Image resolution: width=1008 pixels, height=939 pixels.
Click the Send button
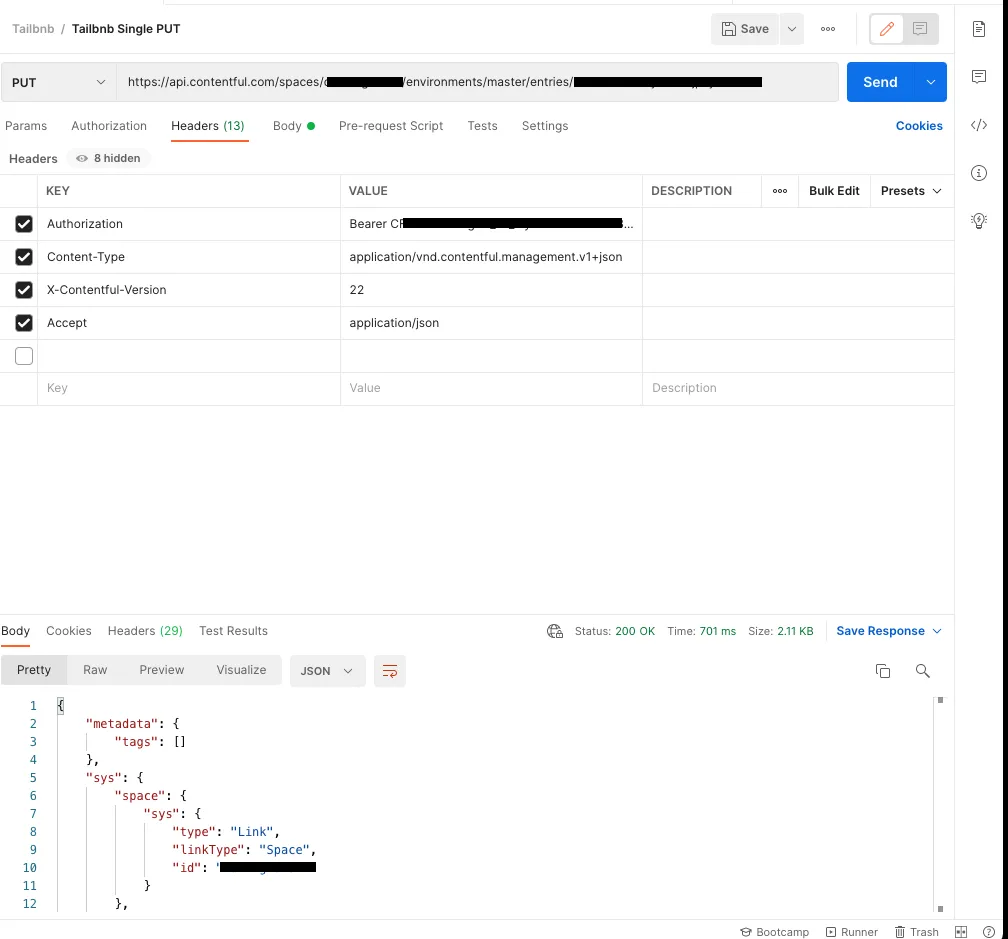pos(880,82)
